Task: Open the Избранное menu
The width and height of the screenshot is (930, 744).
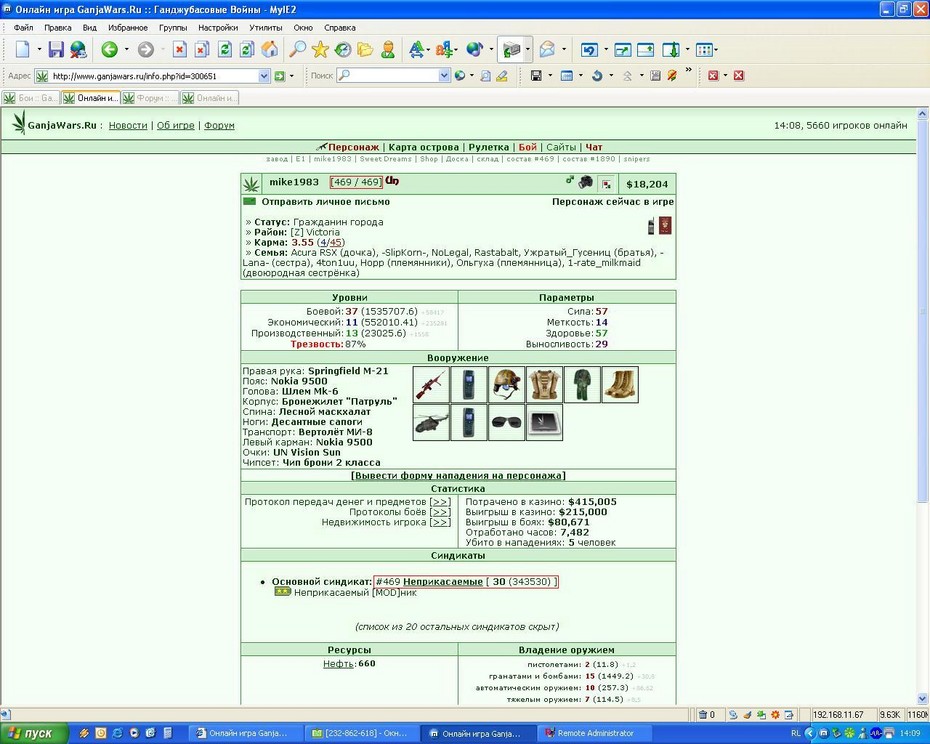Action: pyautogui.click(x=128, y=28)
